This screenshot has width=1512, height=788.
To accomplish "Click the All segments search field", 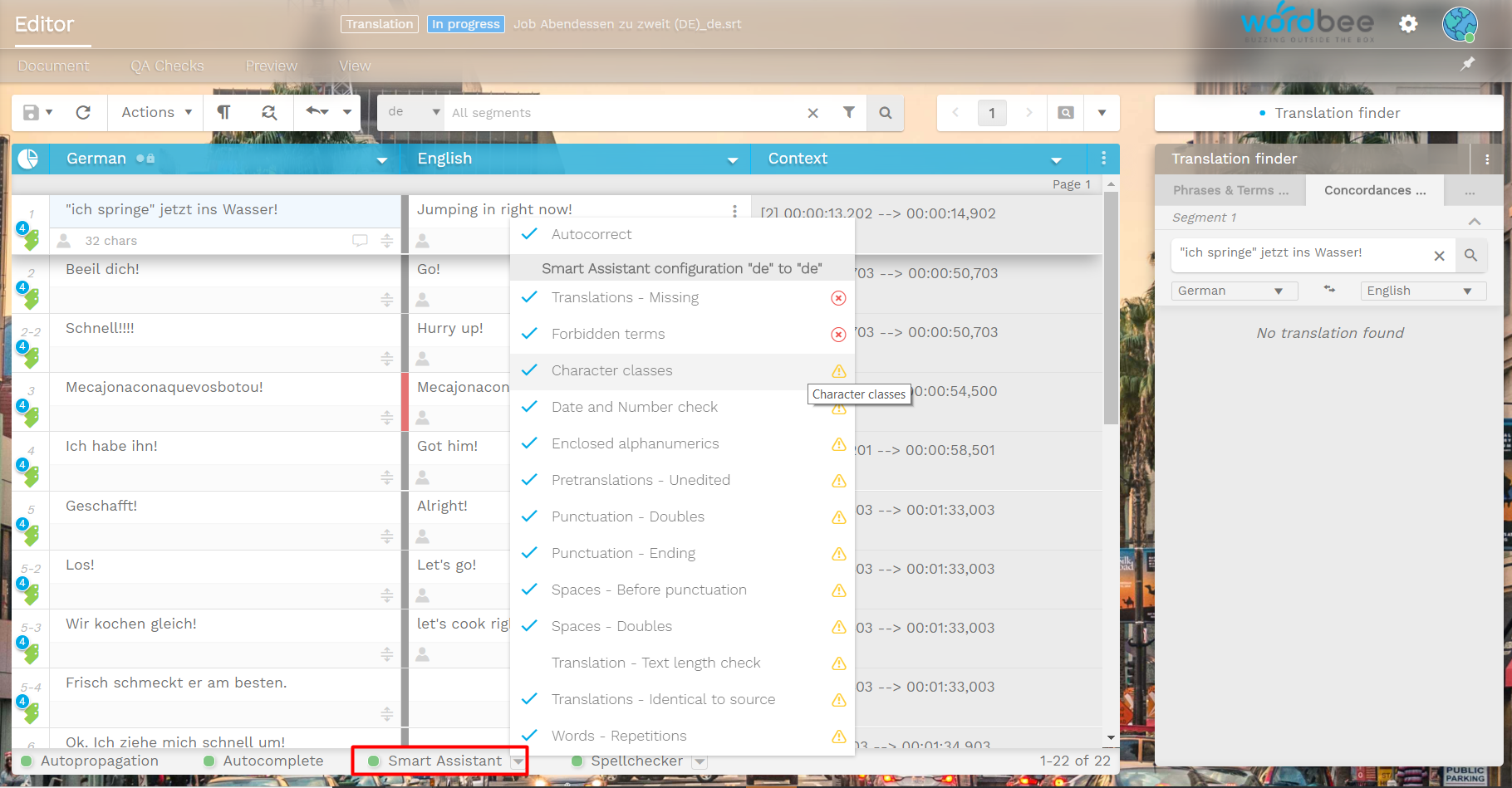I will tap(623, 113).
